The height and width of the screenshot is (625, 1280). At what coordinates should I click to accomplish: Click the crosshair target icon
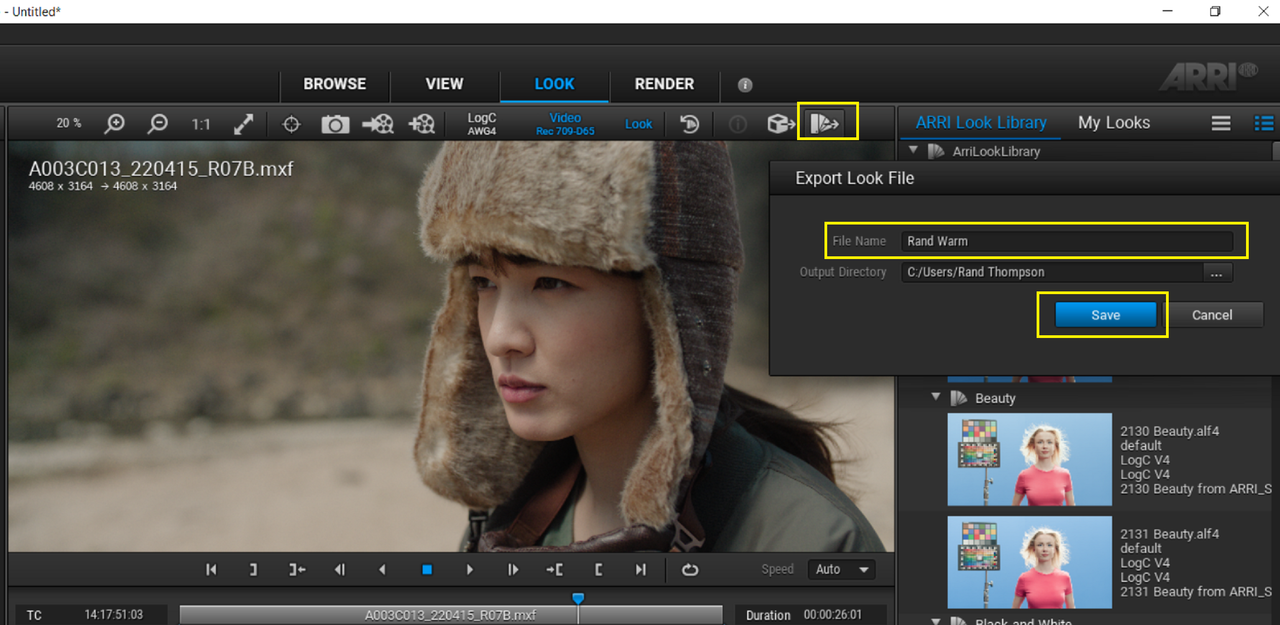[x=291, y=124]
